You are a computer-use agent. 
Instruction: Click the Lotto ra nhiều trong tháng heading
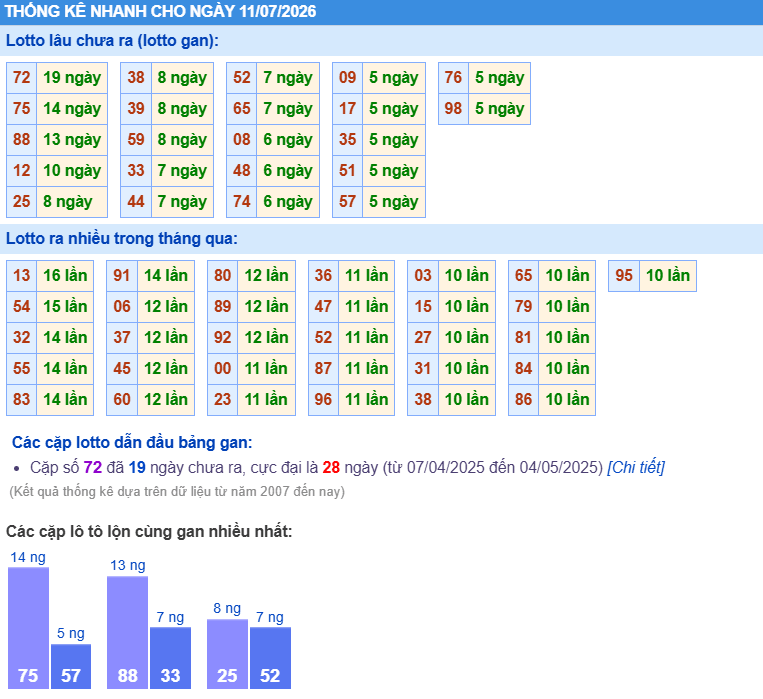point(122,239)
